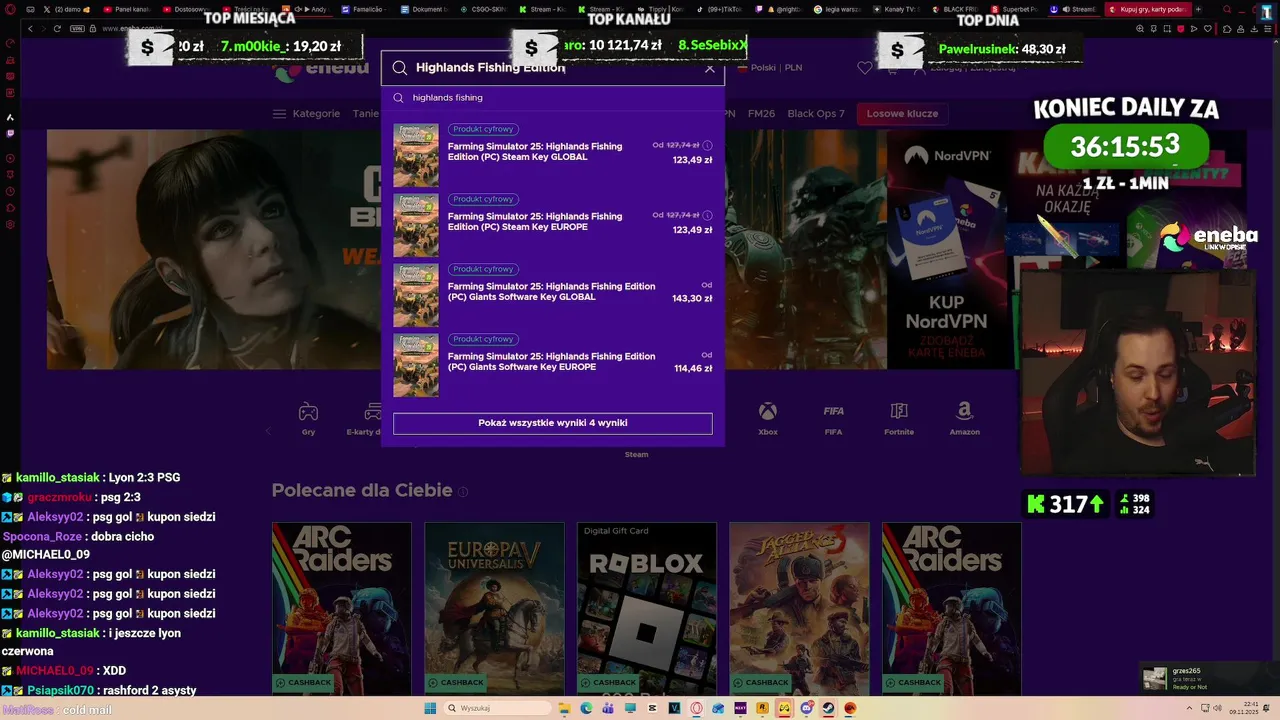The width and height of the screenshot is (1280, 720).
Task: Switch to the 'Panel kanału' browser tab
Action: [x=127, y=9]
